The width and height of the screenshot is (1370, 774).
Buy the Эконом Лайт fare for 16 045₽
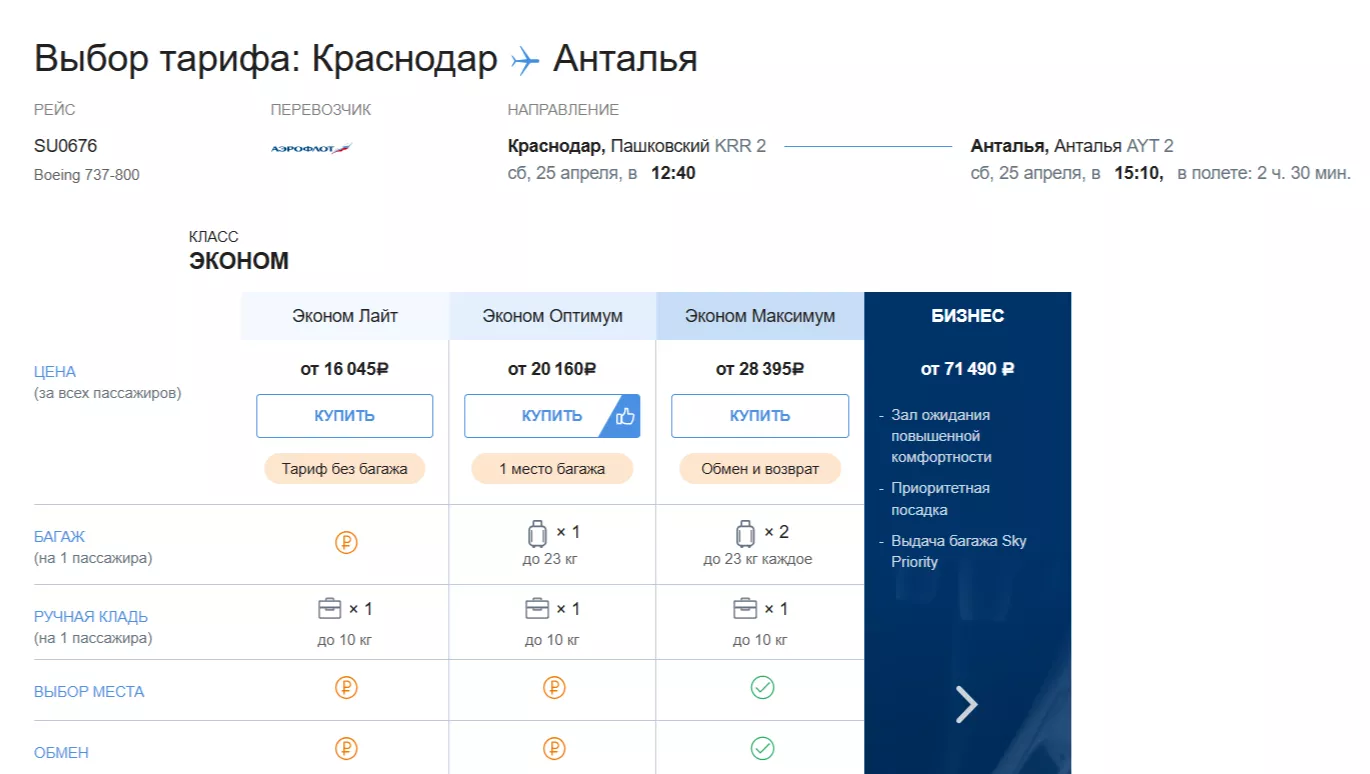coord(345,416)
